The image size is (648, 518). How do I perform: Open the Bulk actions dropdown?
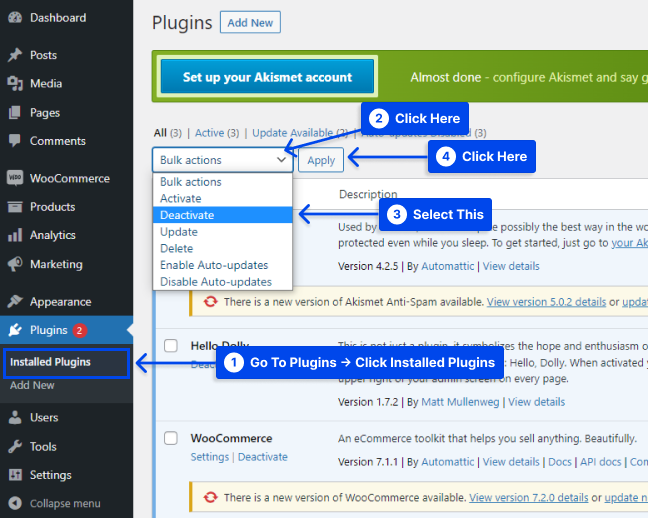click(222, 160)
